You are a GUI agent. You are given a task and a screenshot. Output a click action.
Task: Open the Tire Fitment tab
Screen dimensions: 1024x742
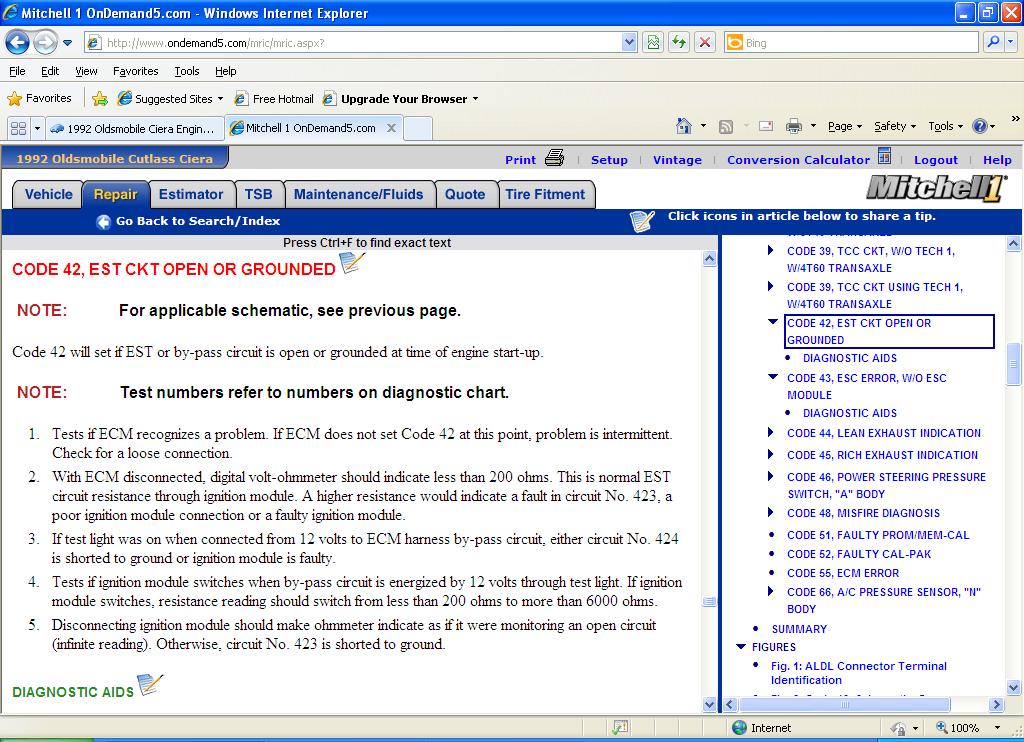pyautogui.click(x=545, y=194)
